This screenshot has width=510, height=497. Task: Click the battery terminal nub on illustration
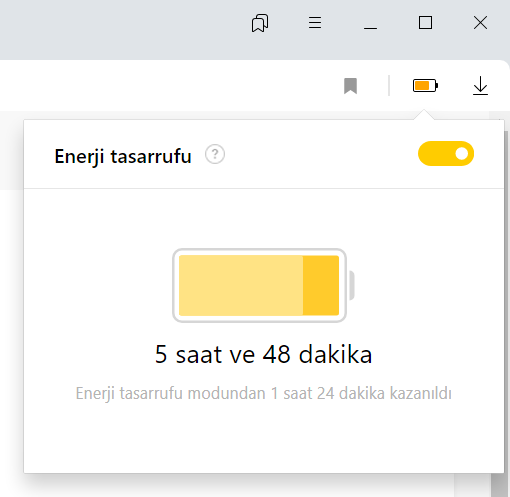click(x=351, y=285)
